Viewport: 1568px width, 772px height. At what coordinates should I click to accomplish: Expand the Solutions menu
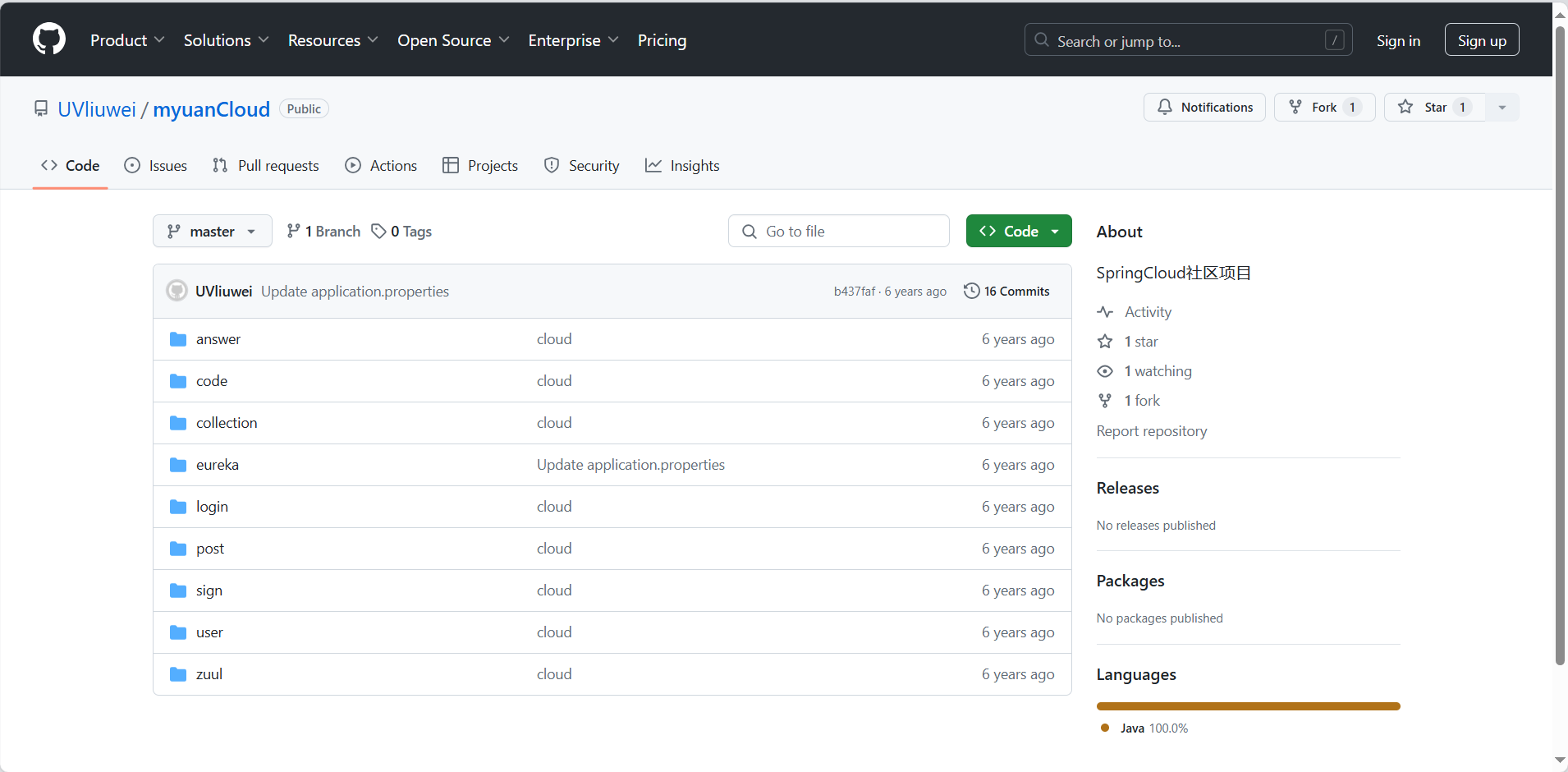(x=226, y=40)
